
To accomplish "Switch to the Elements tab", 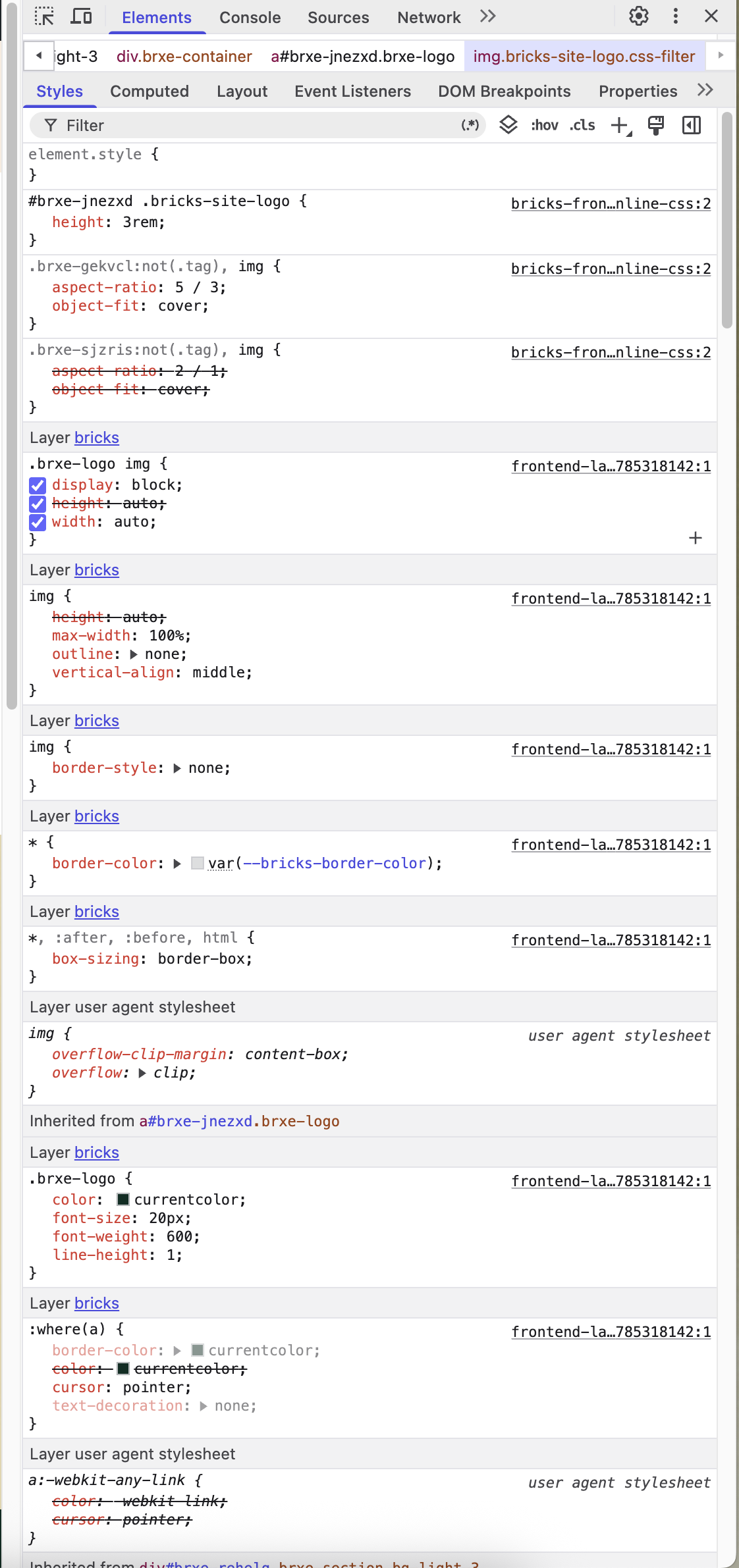I will [157, 18].
